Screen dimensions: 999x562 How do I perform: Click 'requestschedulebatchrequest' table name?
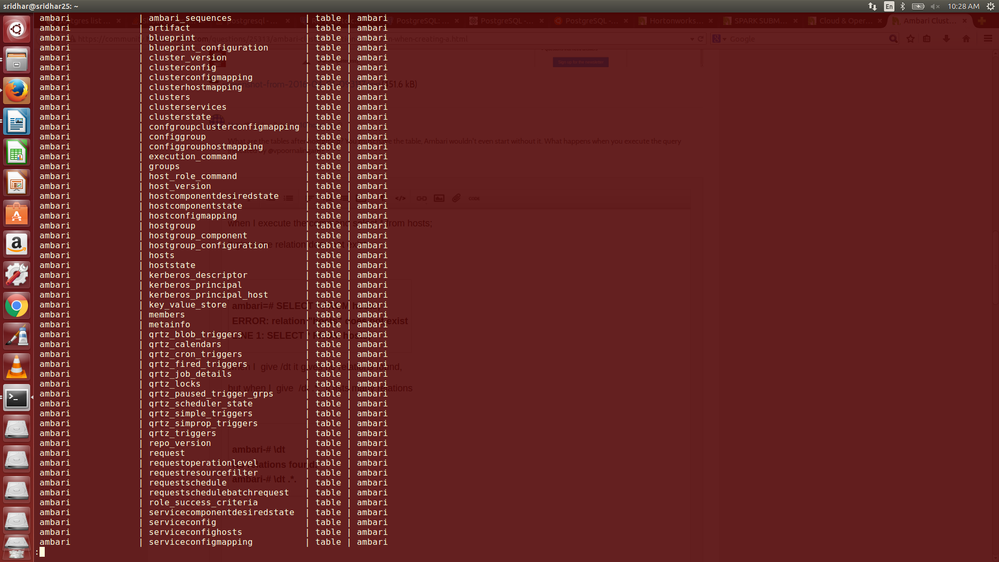219,493
